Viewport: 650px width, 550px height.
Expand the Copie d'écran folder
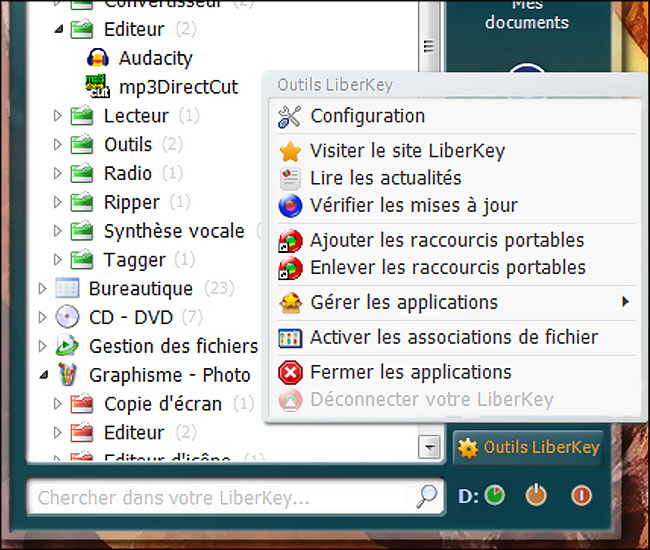pos(58,404)
